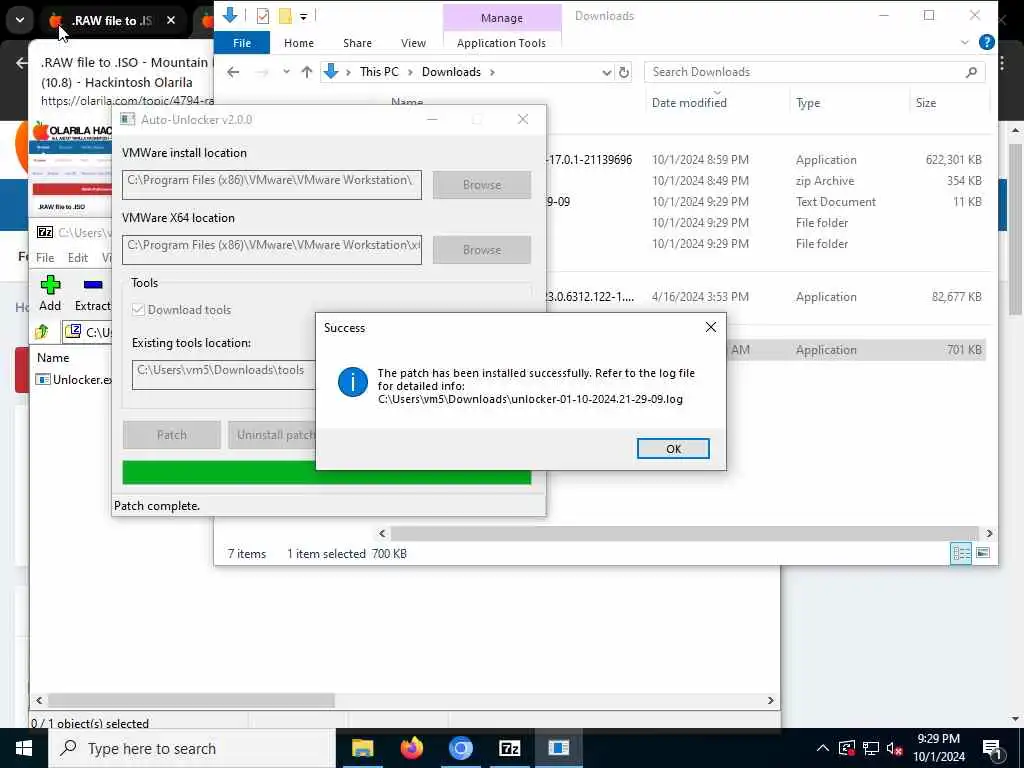Toggle the Download tools checkbox
Screen dimensions: 1024x768
(138, 310)
